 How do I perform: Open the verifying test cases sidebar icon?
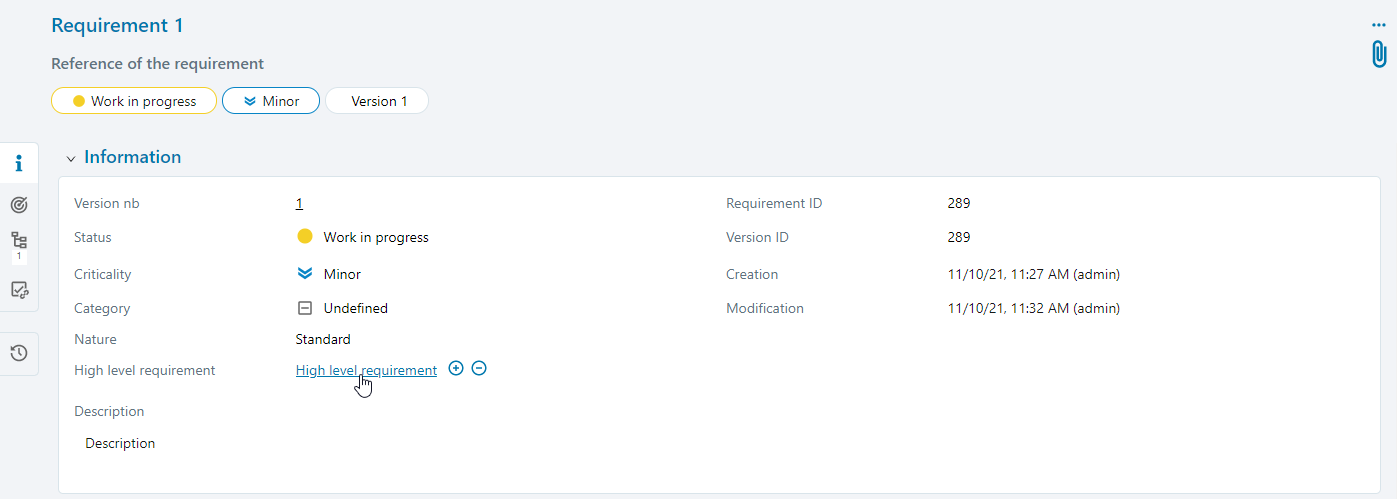pyautogui.click(x=19, y=290)
